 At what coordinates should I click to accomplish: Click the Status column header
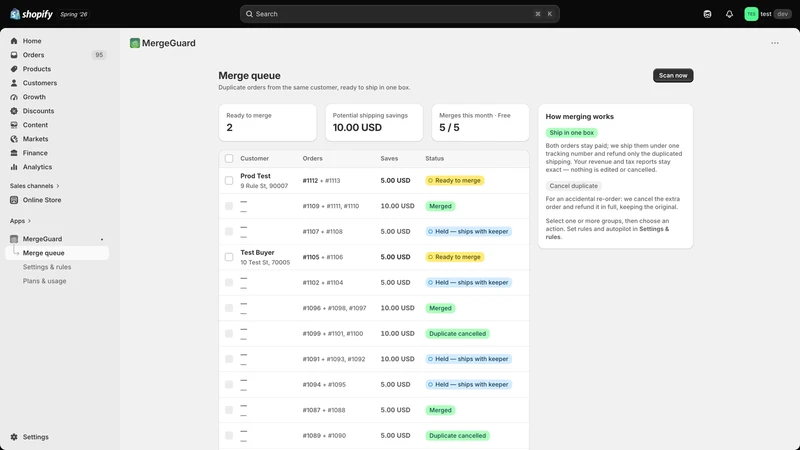[435, 159]
